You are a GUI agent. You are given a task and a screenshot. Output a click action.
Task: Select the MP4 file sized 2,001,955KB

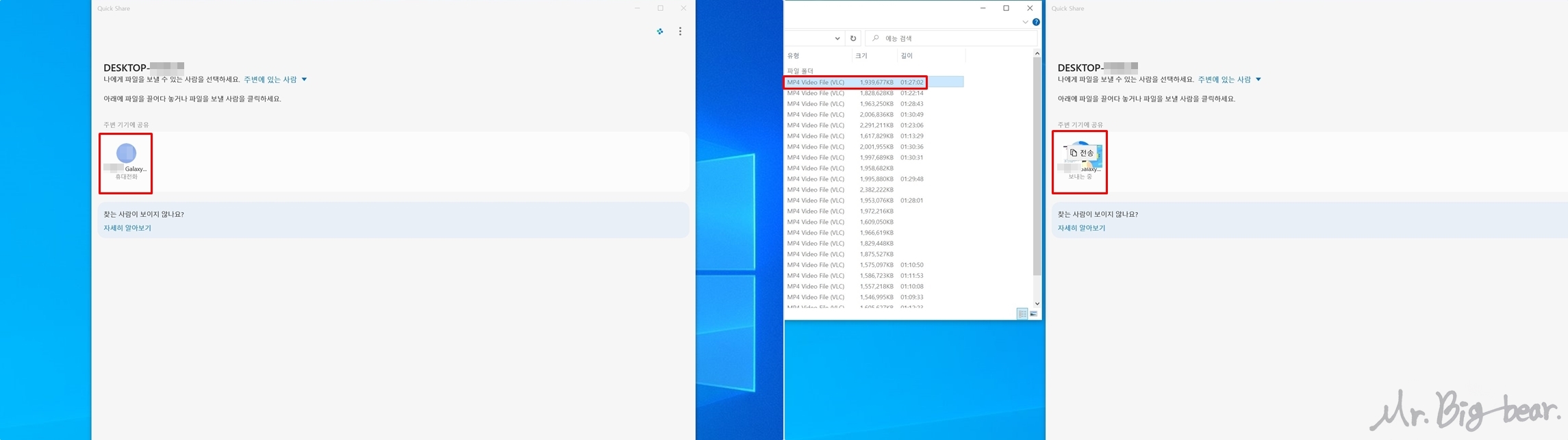(874, 147)
